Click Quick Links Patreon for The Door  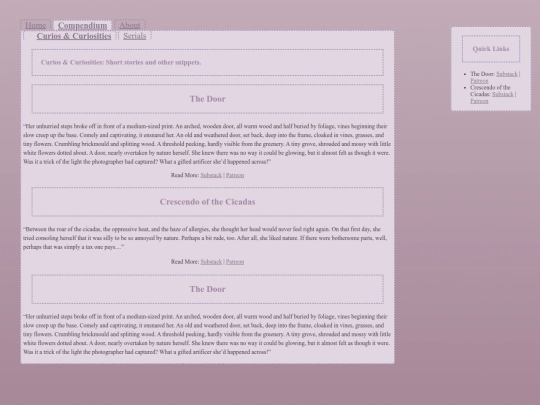pos(479,81)
